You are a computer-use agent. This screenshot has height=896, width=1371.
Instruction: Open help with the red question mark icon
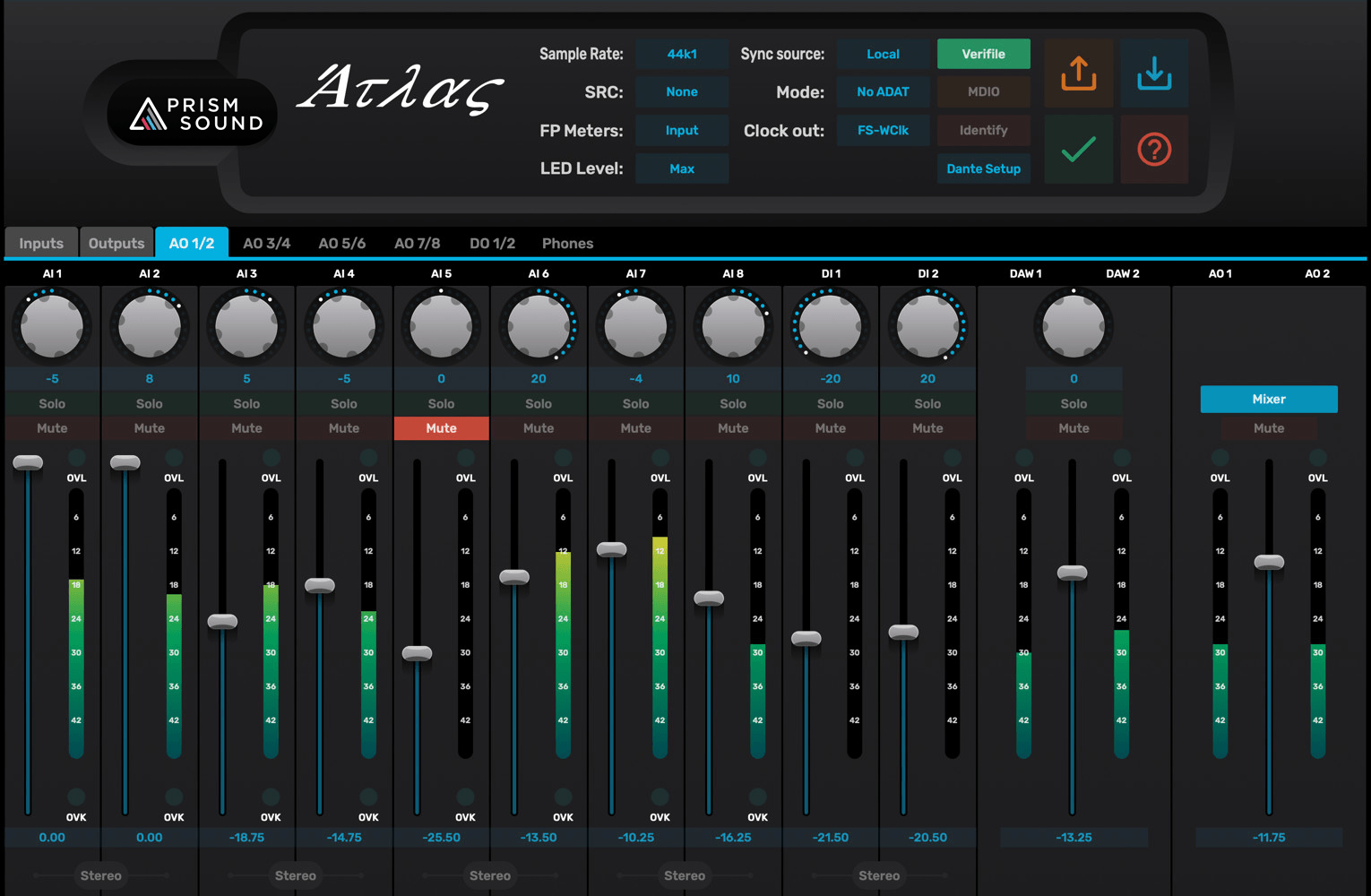(1154, 149)
